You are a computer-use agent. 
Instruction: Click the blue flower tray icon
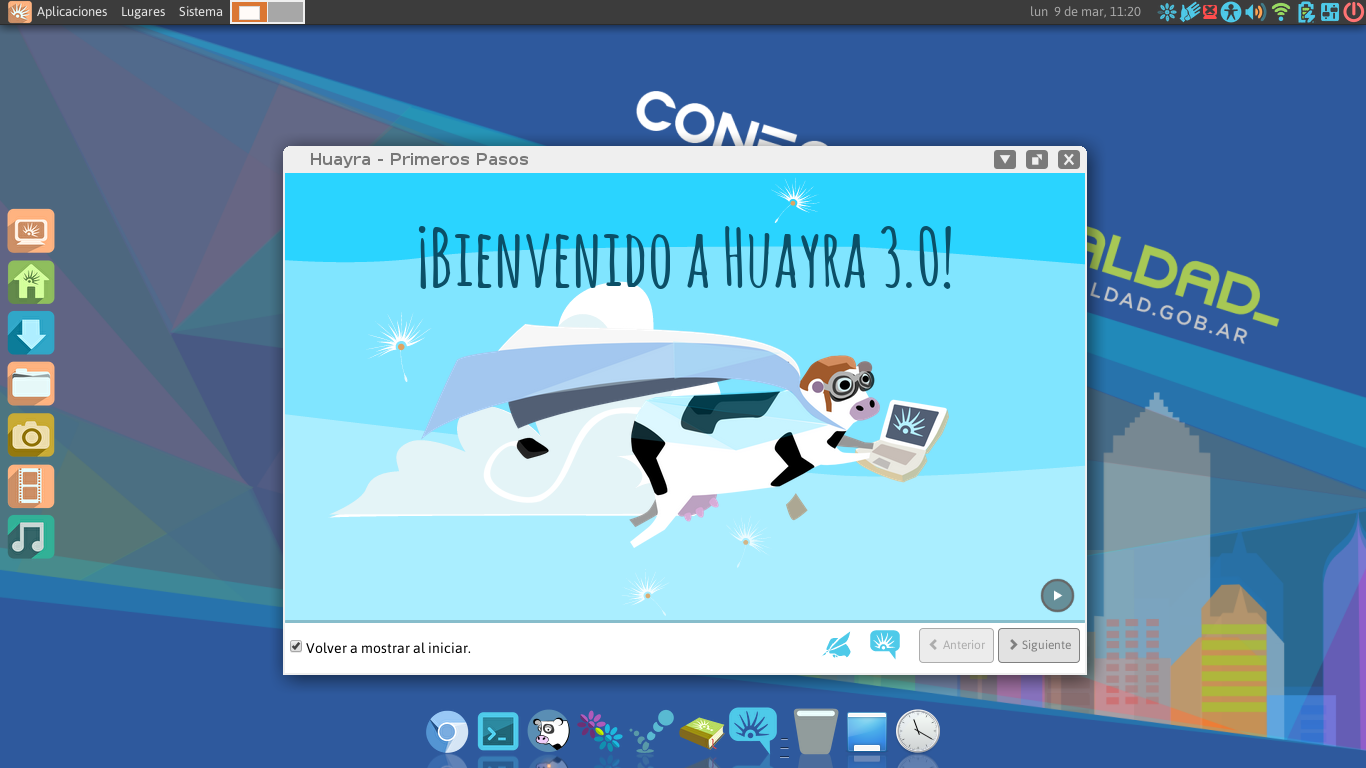(x=1167, y=12)
